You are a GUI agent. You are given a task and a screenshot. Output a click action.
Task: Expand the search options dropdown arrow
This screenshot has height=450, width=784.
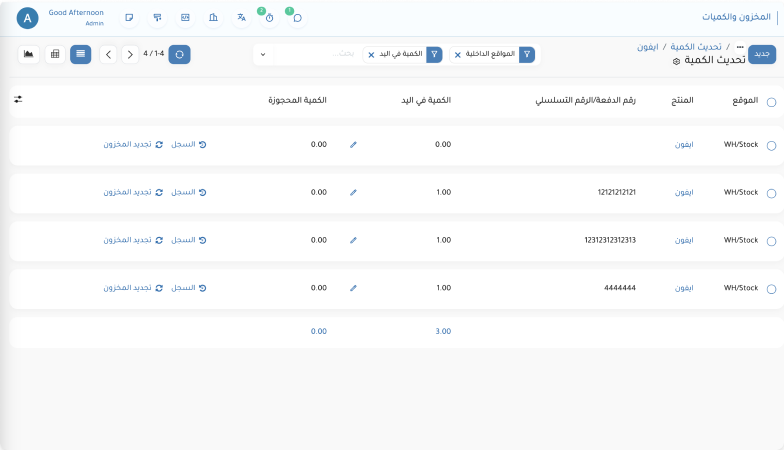point(263,54)
